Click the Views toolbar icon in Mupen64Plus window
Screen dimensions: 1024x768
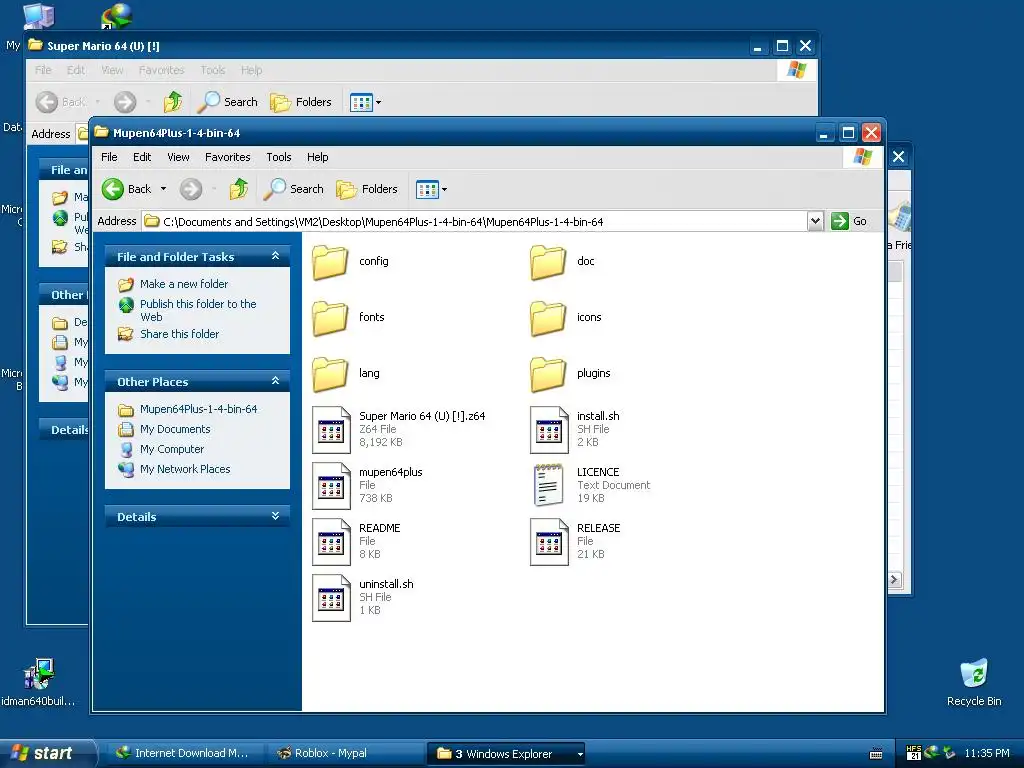(427, 189)
